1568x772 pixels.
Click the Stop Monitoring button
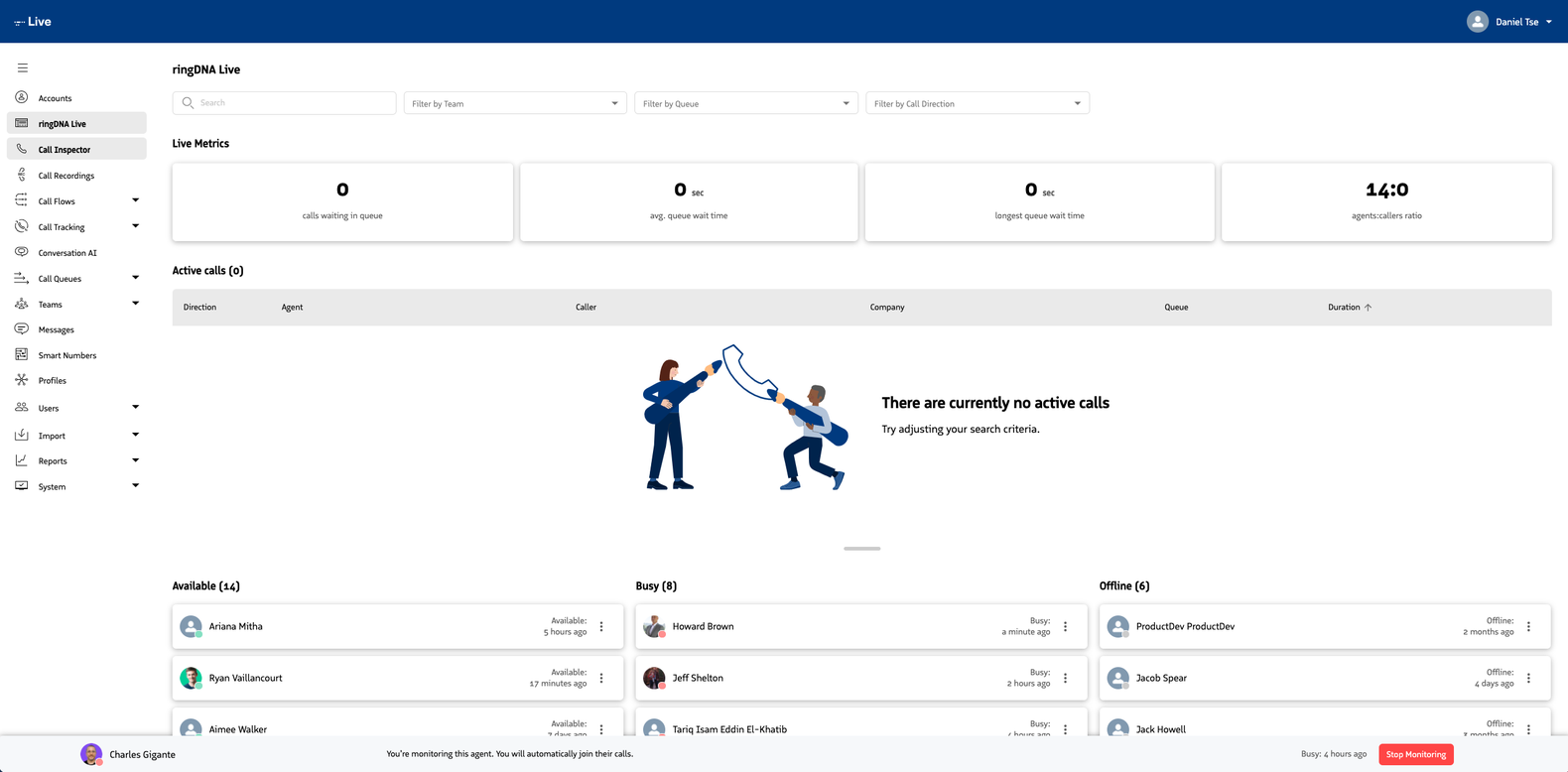tap(1416, 755)
